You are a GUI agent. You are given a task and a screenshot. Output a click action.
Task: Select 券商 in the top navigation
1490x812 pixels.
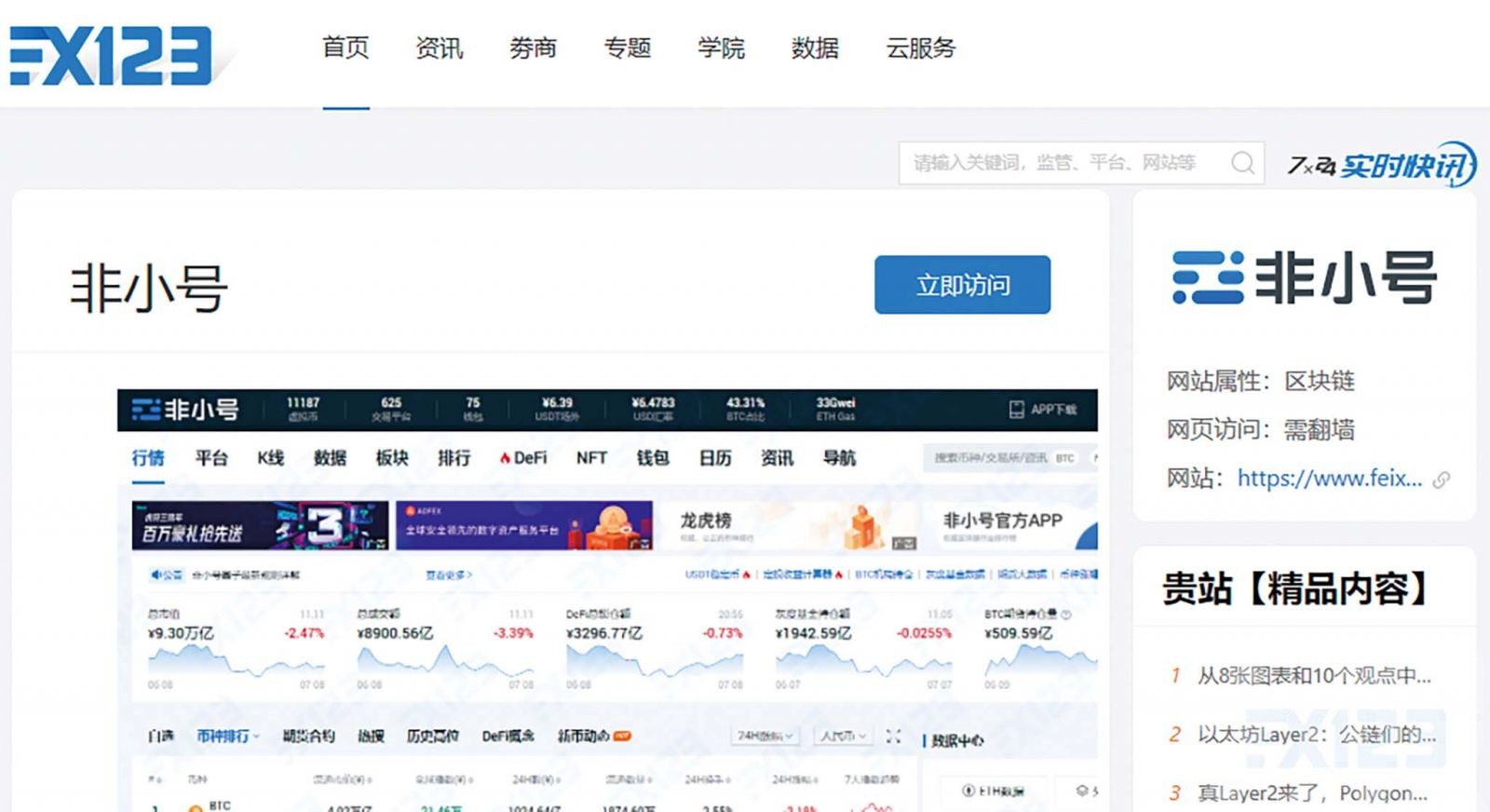click(x=533, y=47)
